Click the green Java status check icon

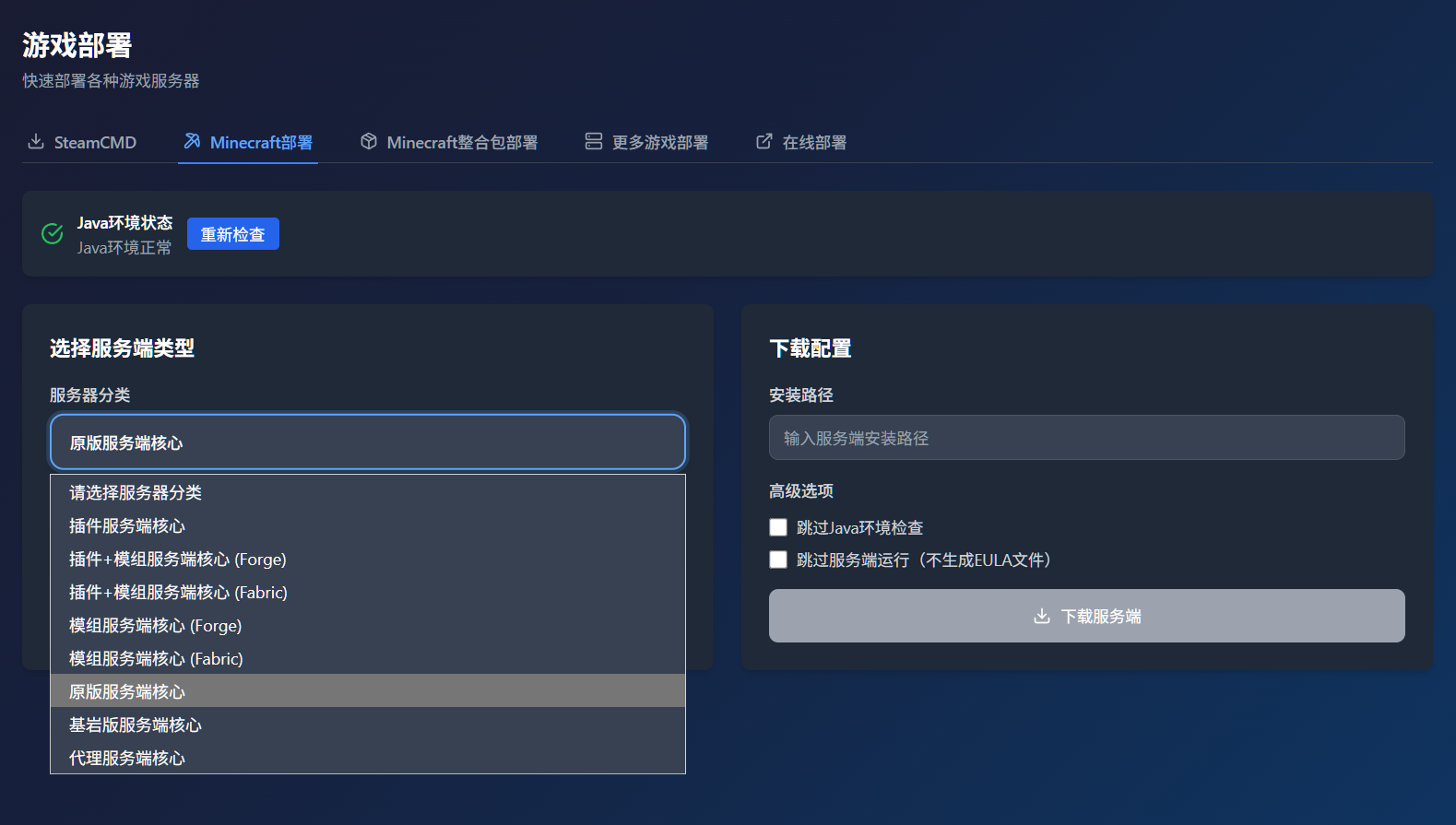(53, 234)
